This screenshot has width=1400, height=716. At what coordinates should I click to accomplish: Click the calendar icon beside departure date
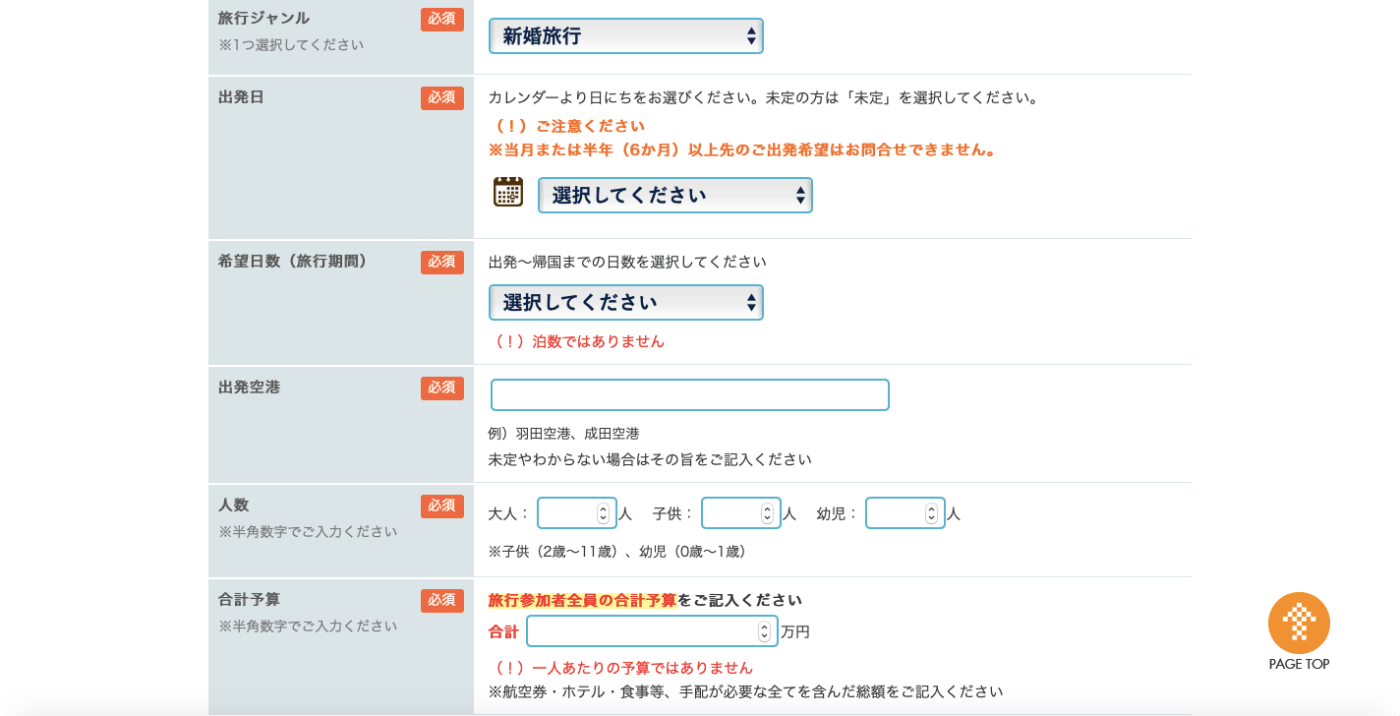tap(508, 192)
